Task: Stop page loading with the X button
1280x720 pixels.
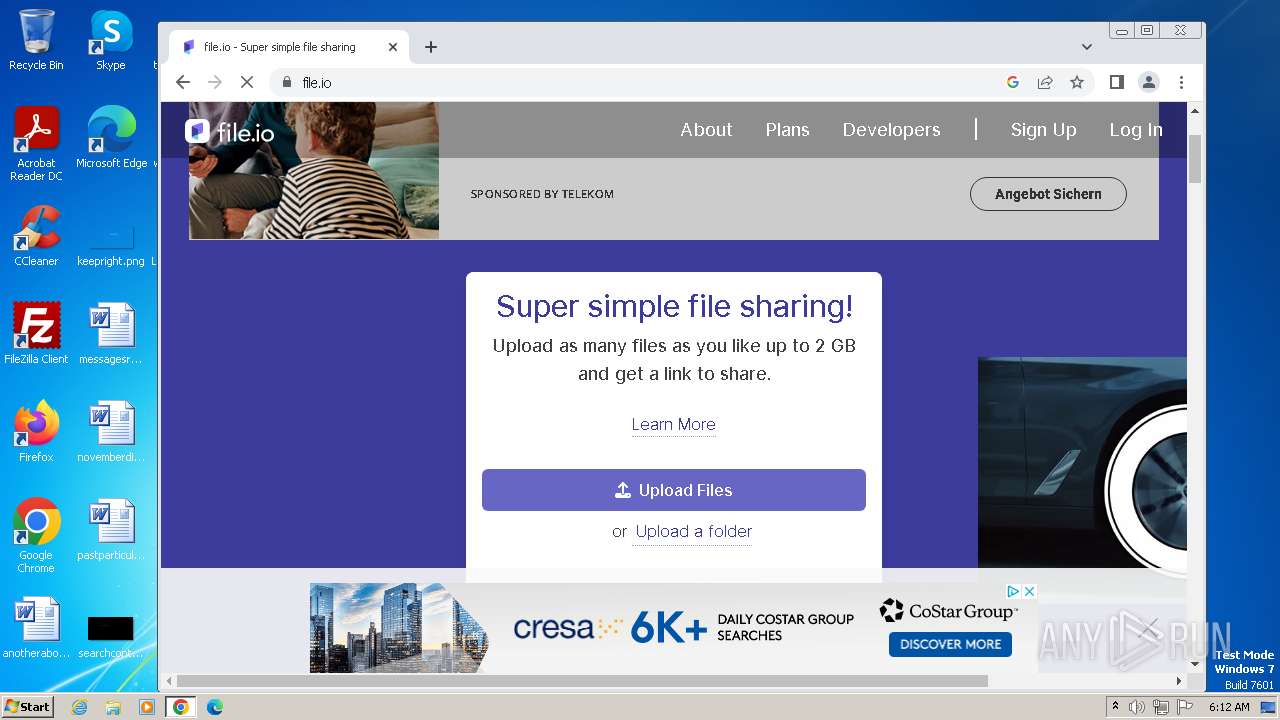Action: (x=247, y=82)
